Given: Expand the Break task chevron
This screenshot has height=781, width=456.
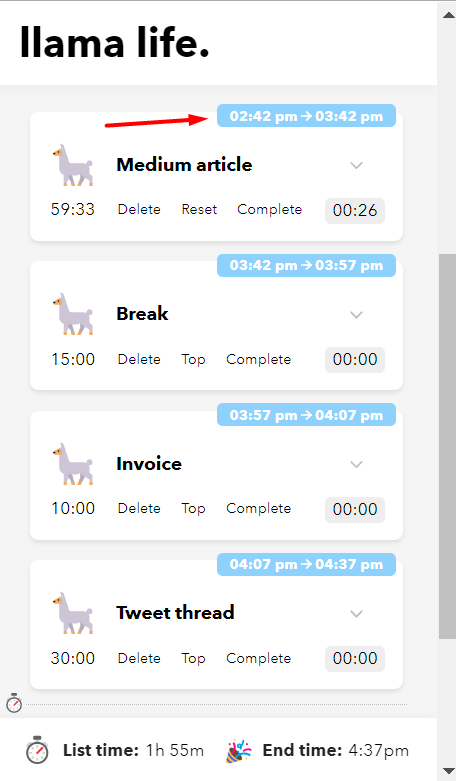Looking at the screenshot, I should point(356,315).
